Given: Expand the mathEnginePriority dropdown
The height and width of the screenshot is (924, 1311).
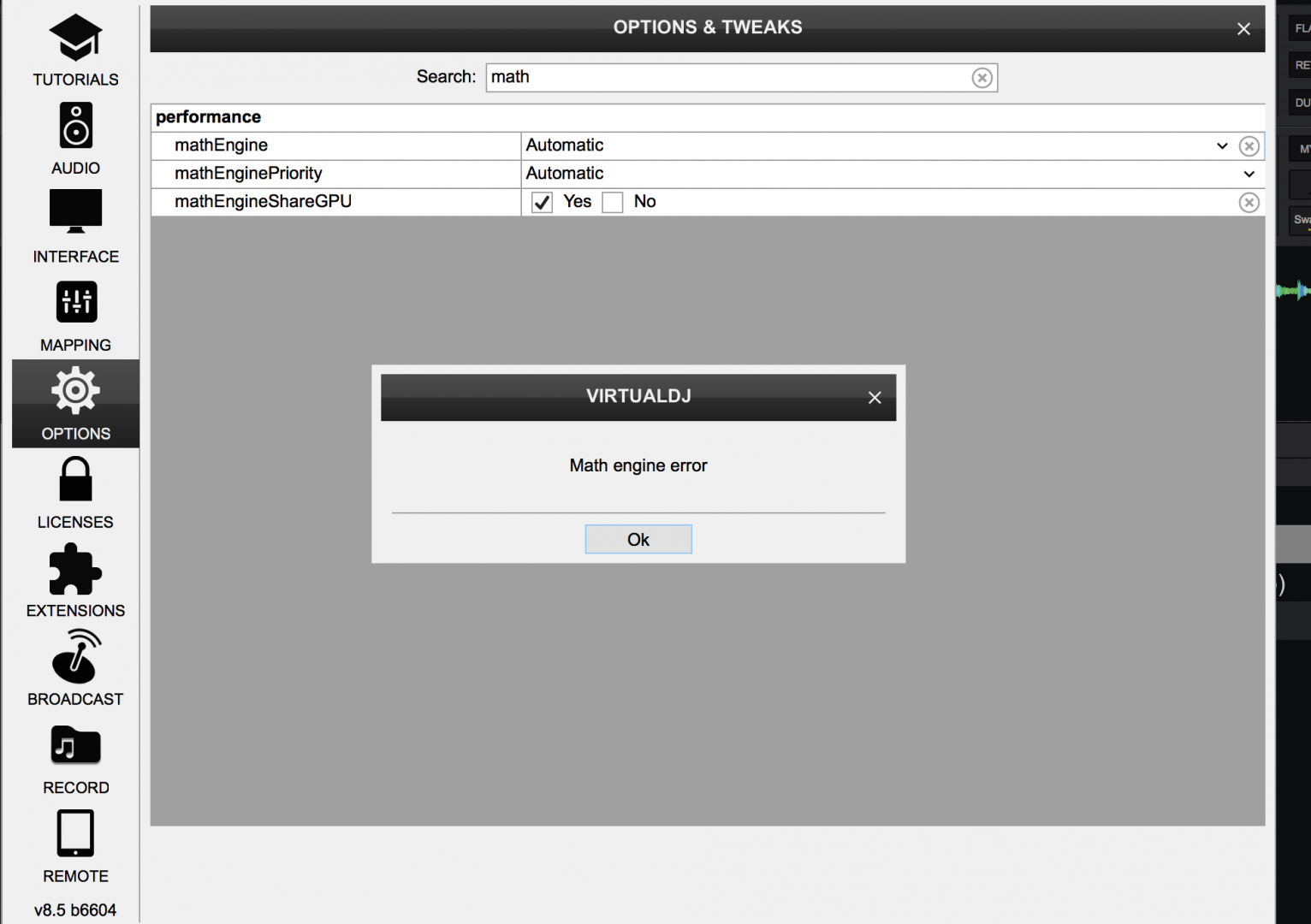Looking at the screenshot, I should (1249, 174).
